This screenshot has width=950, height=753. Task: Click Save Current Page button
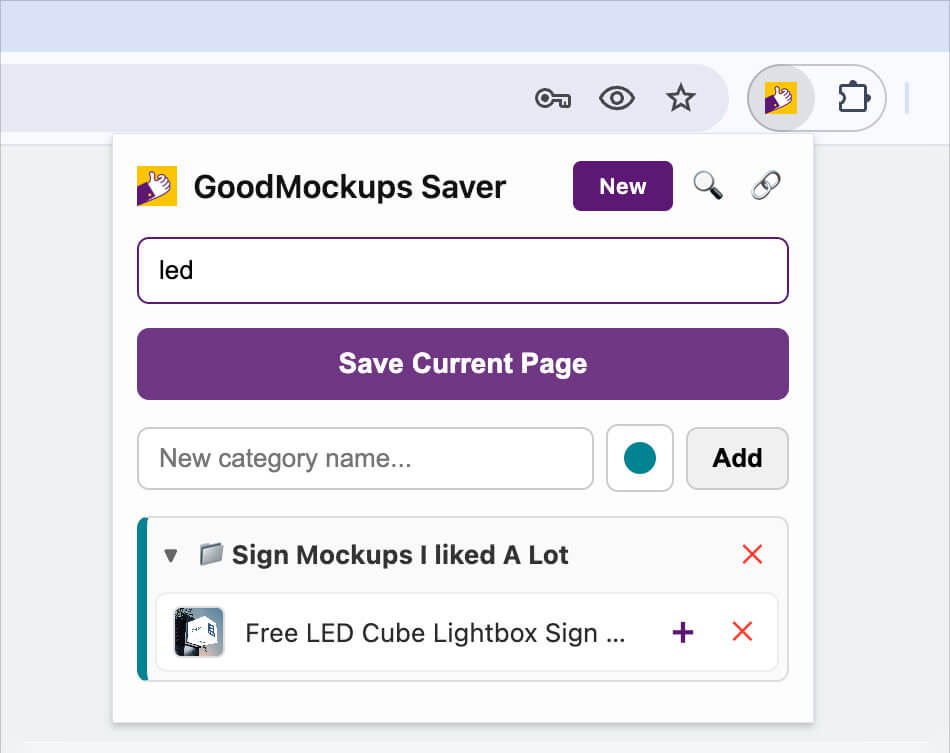point(463,363)
